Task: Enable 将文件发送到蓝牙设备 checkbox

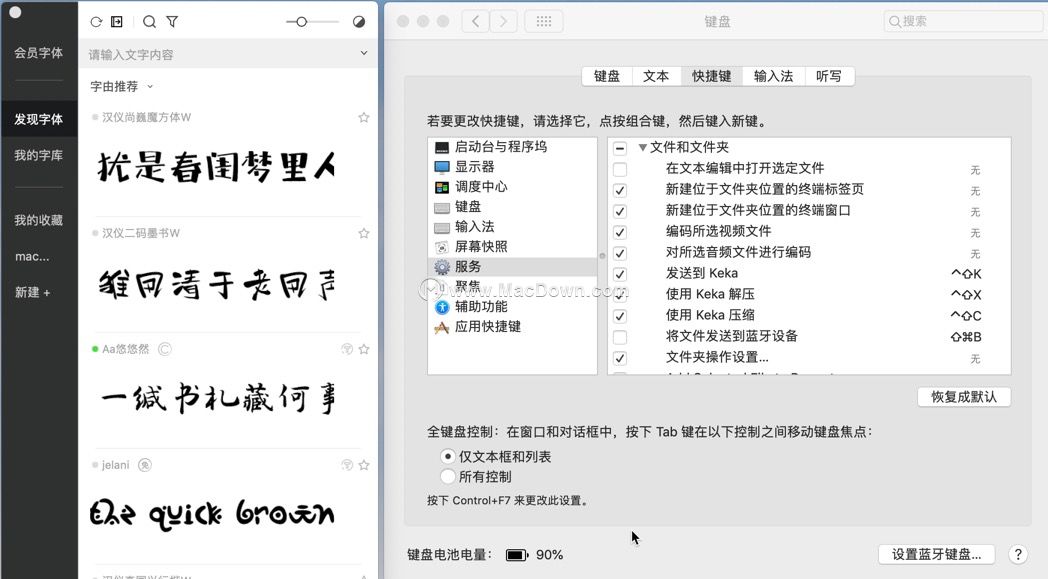Action: (620, 337)
